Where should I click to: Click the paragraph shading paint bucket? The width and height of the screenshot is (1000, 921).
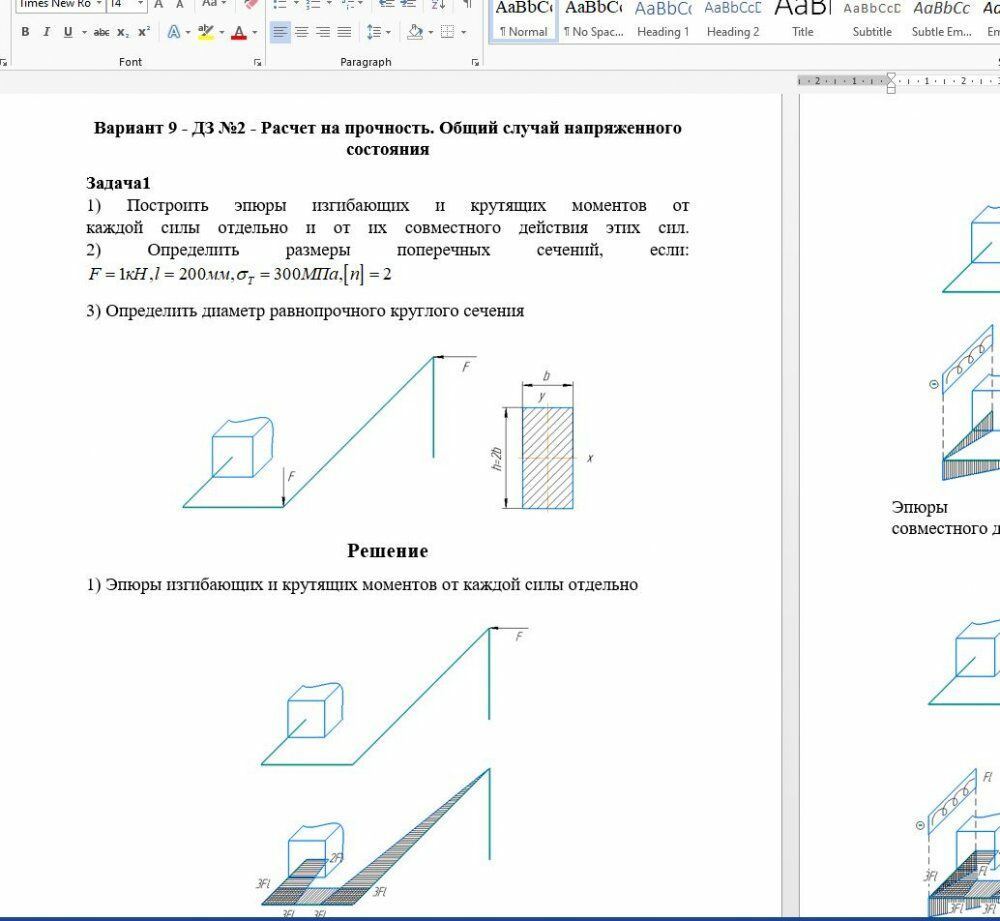[415, 32]
